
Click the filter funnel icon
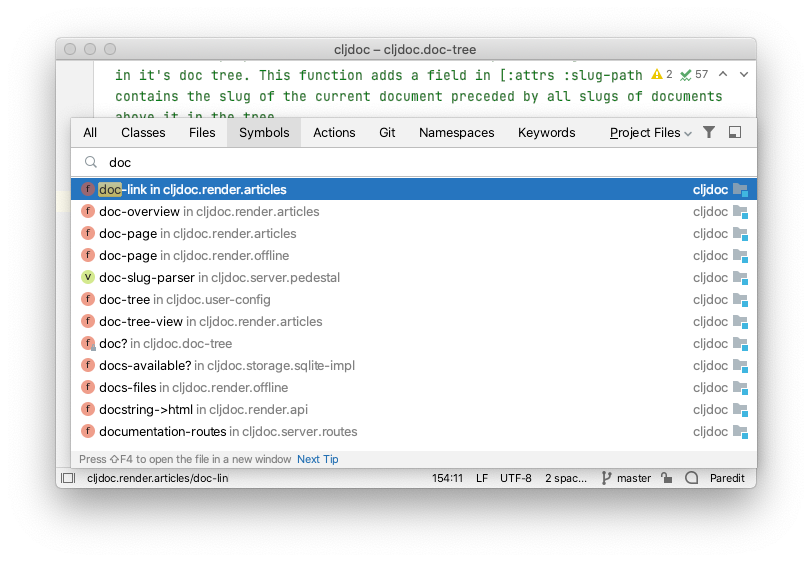coord(708,133)
